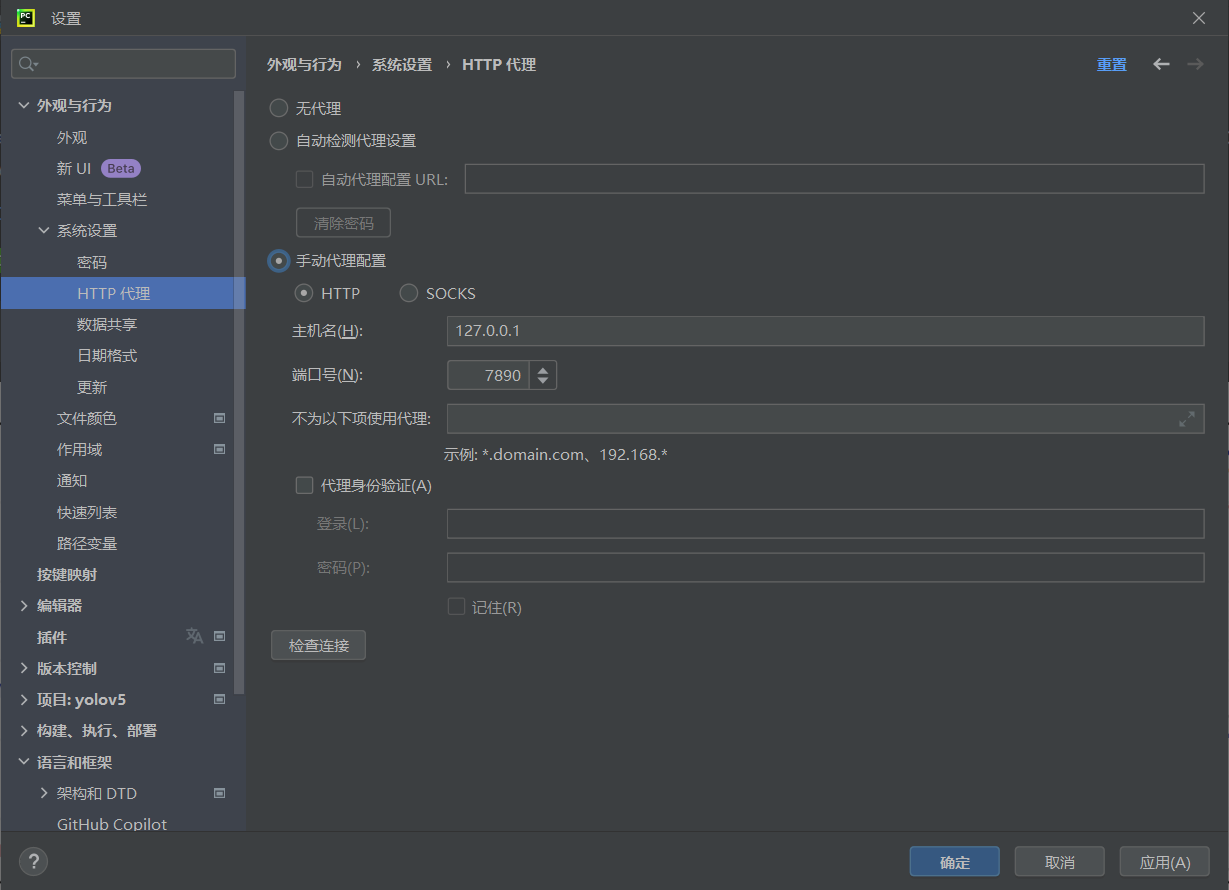Enable the 代理身份验证 checkbox

pos(305,485)
